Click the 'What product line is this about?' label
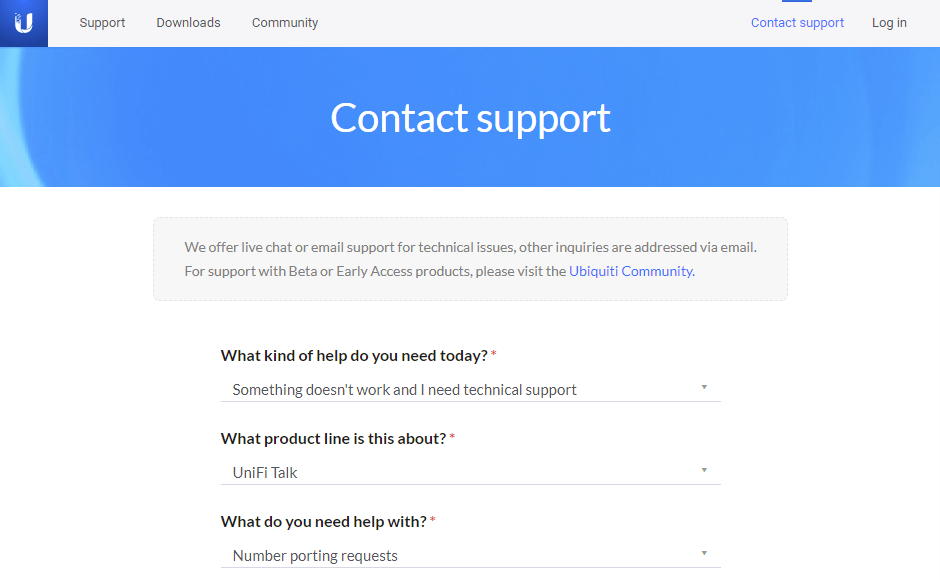 pos(333,438)
